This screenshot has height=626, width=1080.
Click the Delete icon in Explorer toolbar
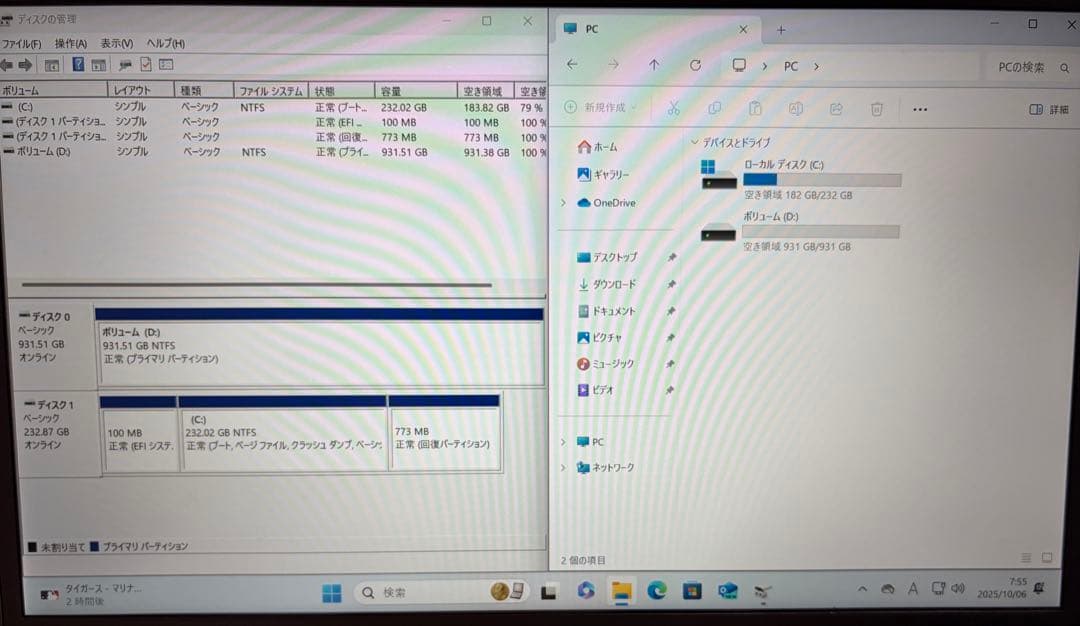click(875, 108)
